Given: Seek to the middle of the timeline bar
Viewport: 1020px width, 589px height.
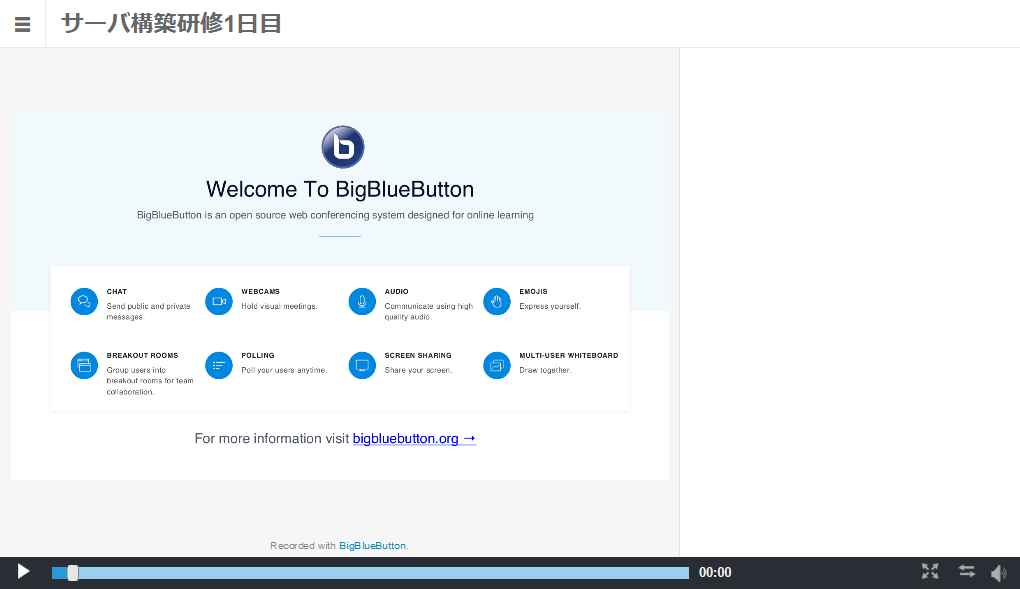Looking at the screenshot, I should pyautogui.click(x=370, y=573).
